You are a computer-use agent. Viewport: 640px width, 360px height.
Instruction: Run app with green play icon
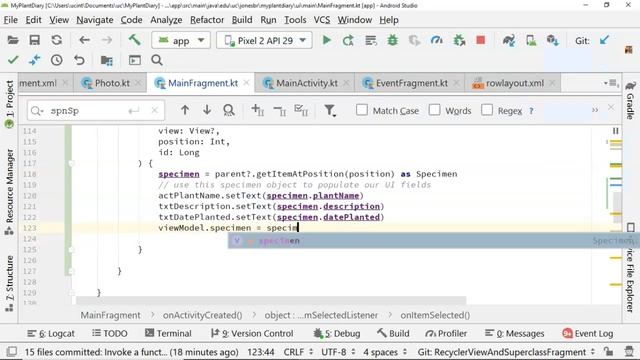pos(327,40)
